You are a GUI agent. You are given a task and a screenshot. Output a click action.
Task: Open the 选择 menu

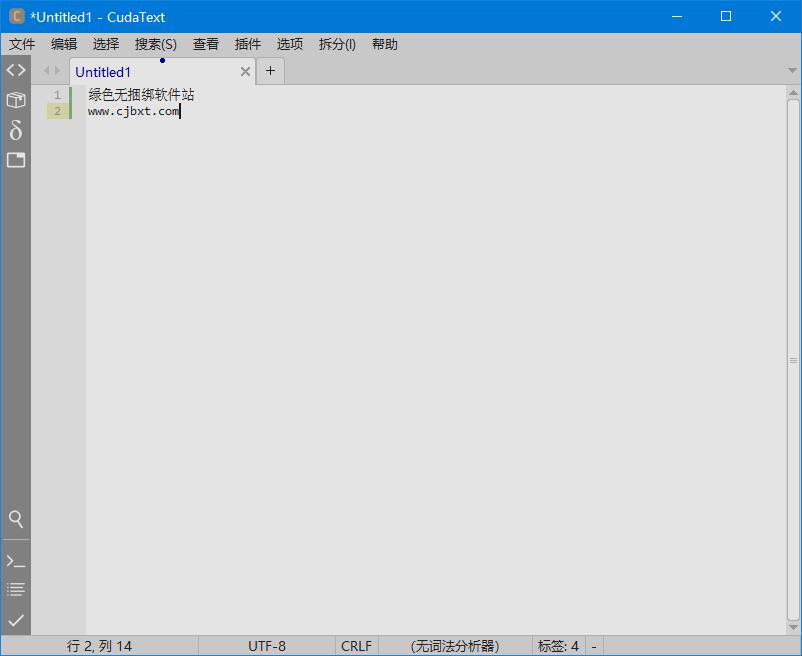106,44
